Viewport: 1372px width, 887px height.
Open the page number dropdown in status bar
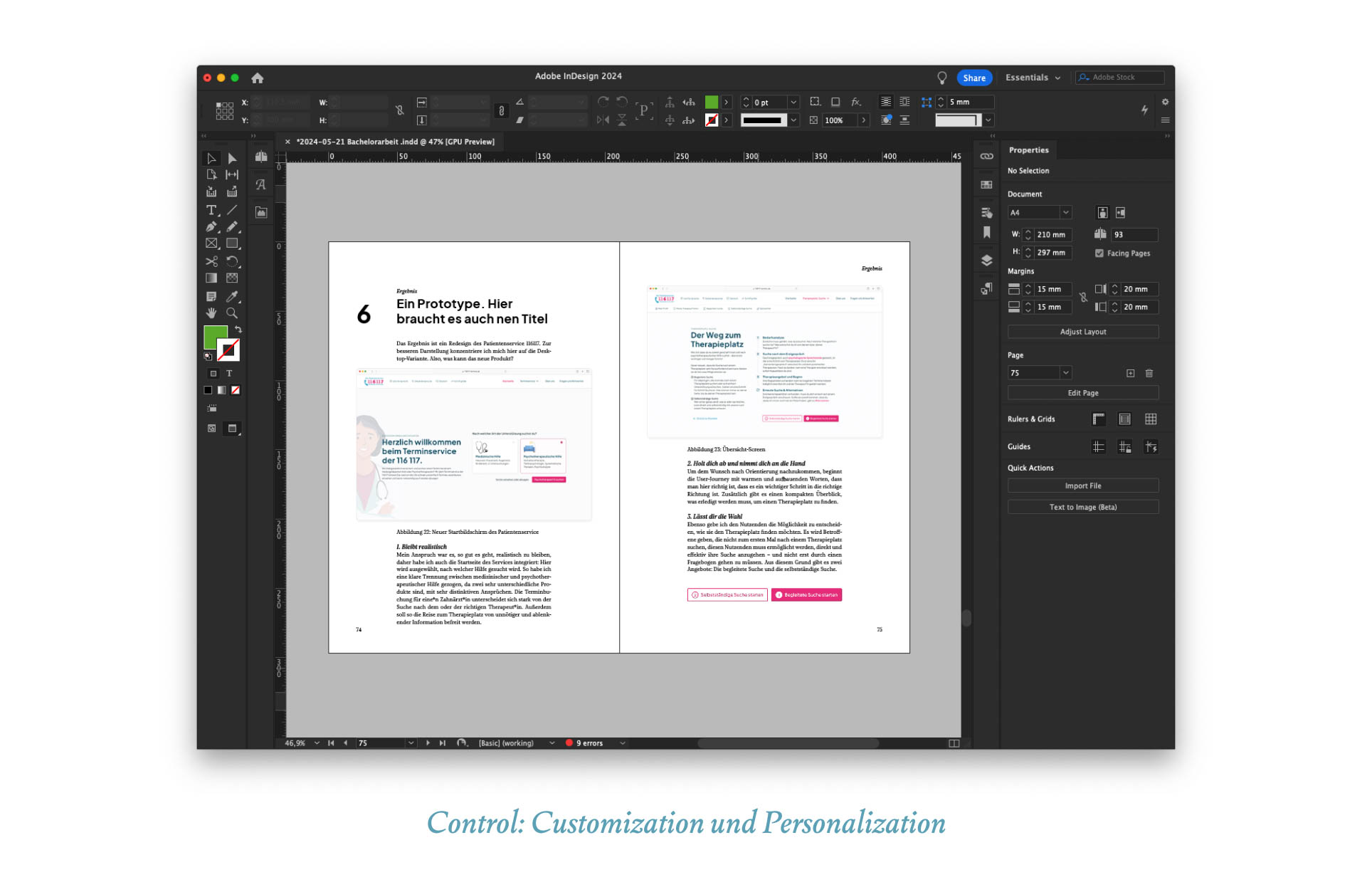411,743
